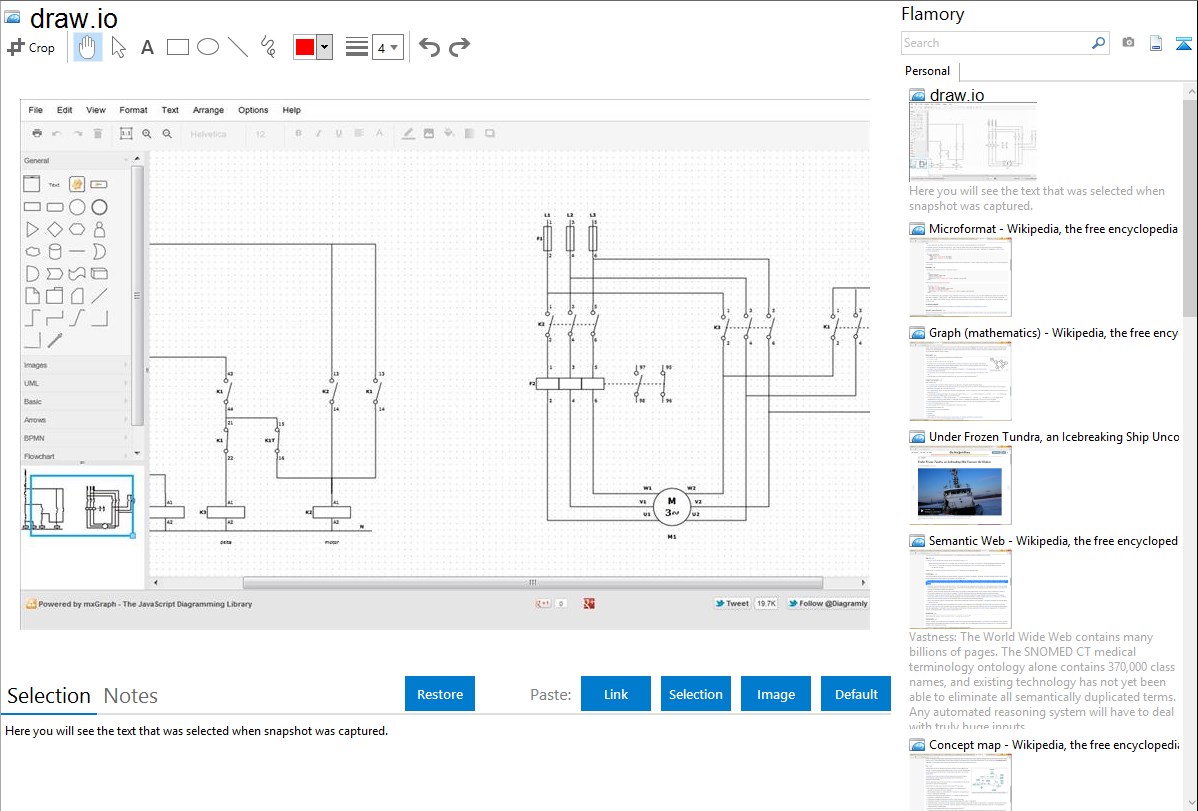Focus the Flamory search field
Image resolution: width=1198 pixels, height=811 pixels.
[995, 43]
